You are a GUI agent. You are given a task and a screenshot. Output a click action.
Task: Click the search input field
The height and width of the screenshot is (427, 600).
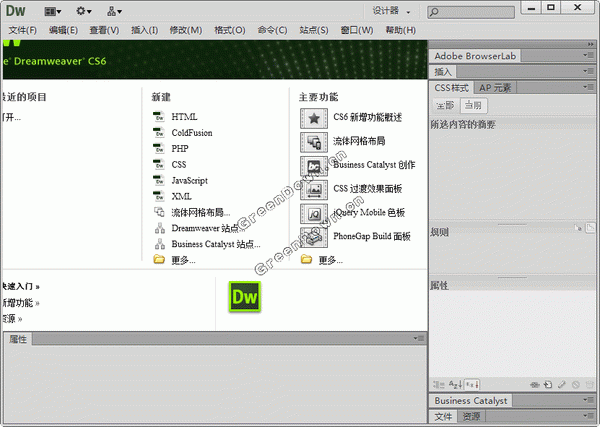(x=471, y=12)
